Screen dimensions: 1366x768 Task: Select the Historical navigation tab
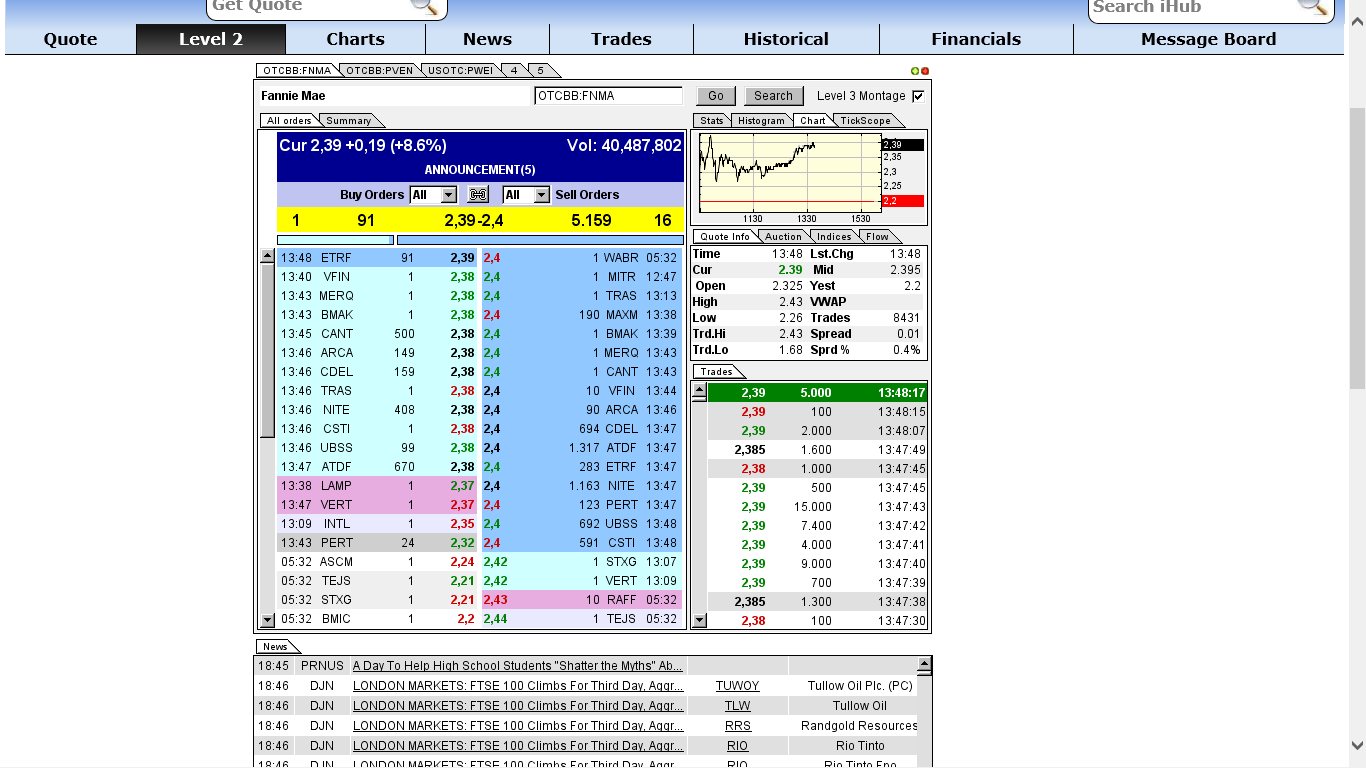click(786, 39)
